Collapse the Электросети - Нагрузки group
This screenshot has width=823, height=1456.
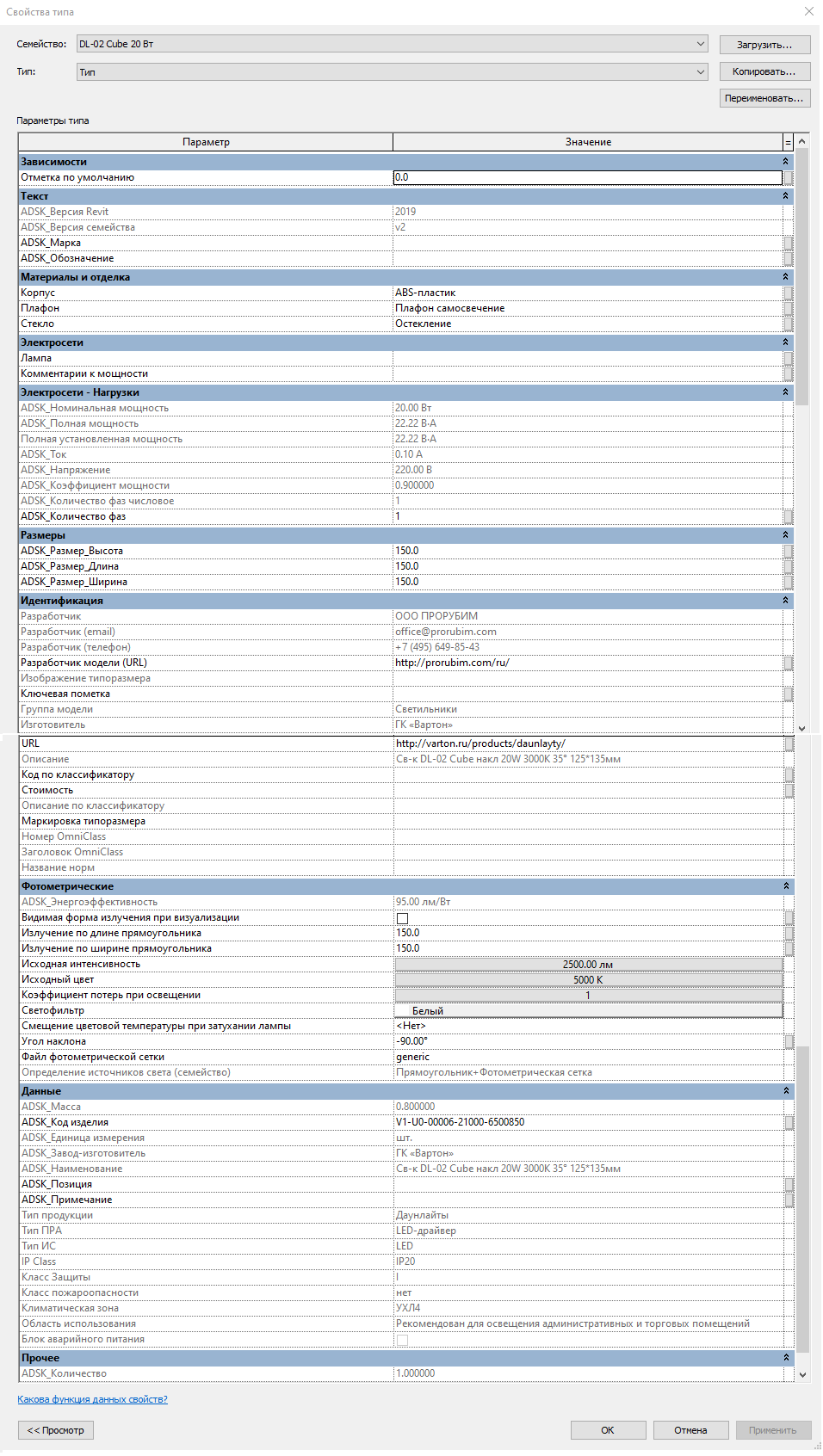[x=785, y=392]
